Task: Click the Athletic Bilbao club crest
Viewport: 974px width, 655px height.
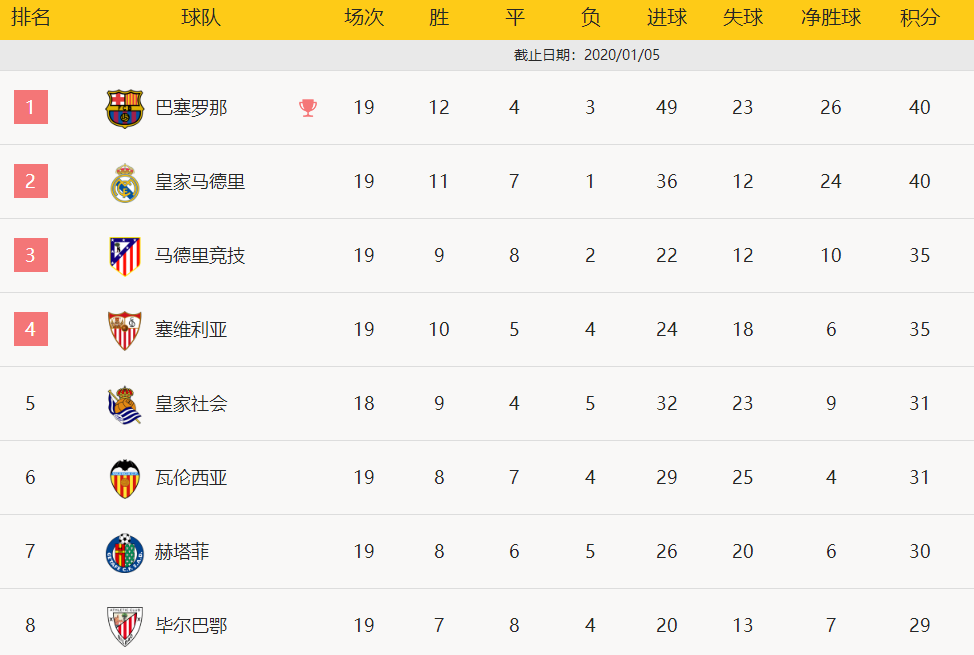Action: (125, 626)
